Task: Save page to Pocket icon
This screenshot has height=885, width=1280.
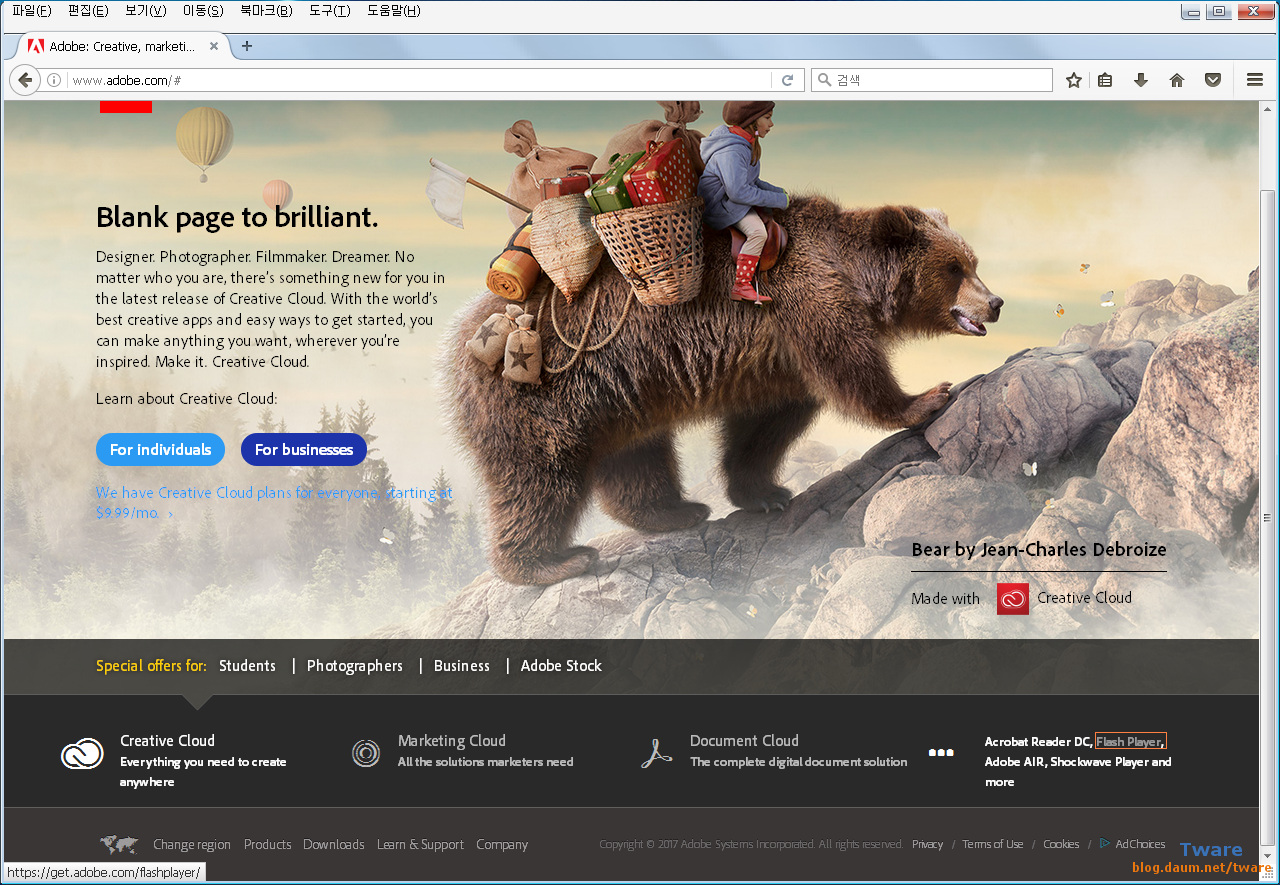Action: click(1213, 80)
